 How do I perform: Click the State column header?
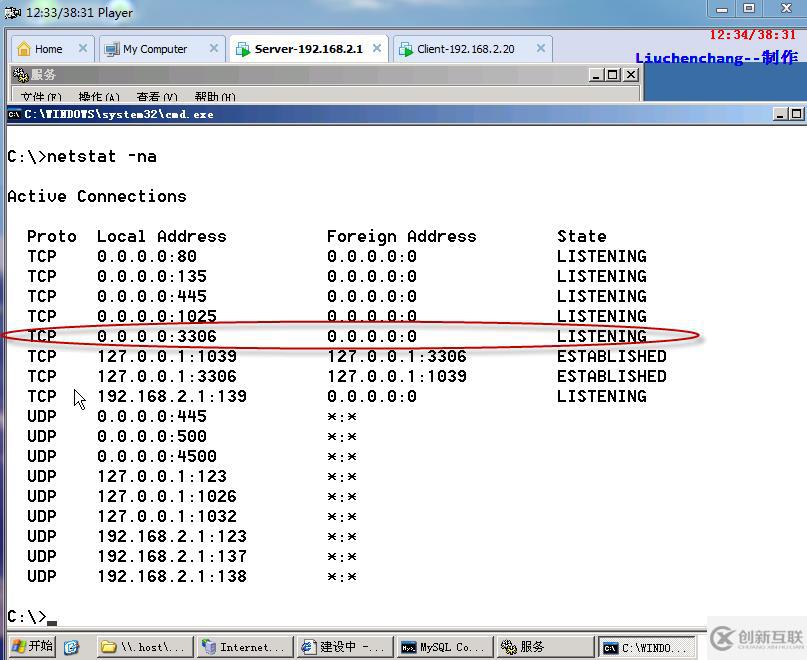(582, 236)
